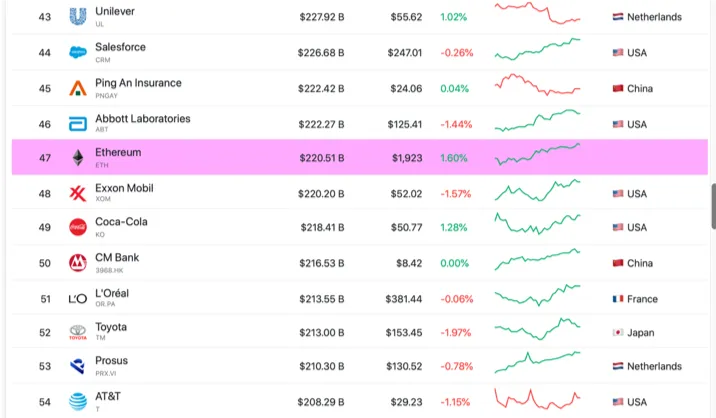This screenshot has width=716, height=418.
Task: Click the China flag in Ping An row
Action: pos(618,88)
